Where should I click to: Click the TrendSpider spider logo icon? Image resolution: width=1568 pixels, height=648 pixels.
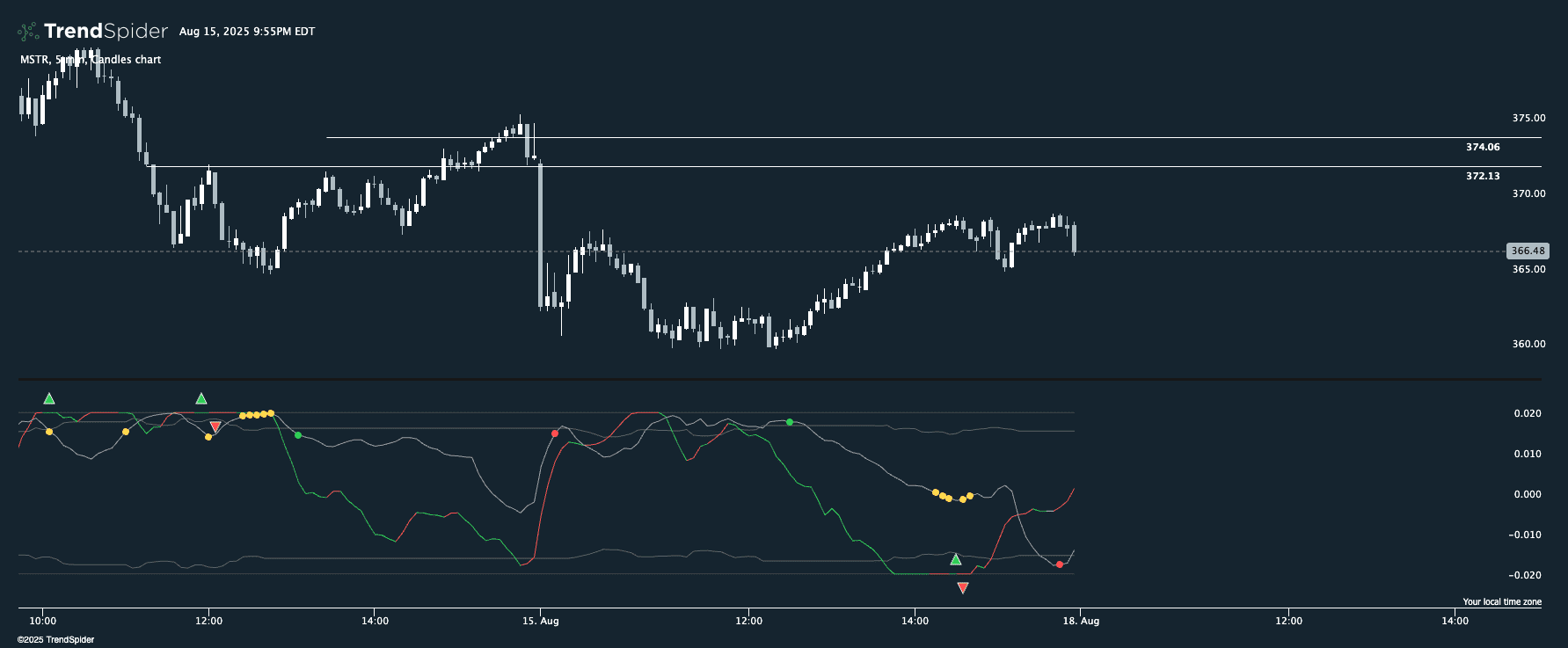[x=28, y=32]
